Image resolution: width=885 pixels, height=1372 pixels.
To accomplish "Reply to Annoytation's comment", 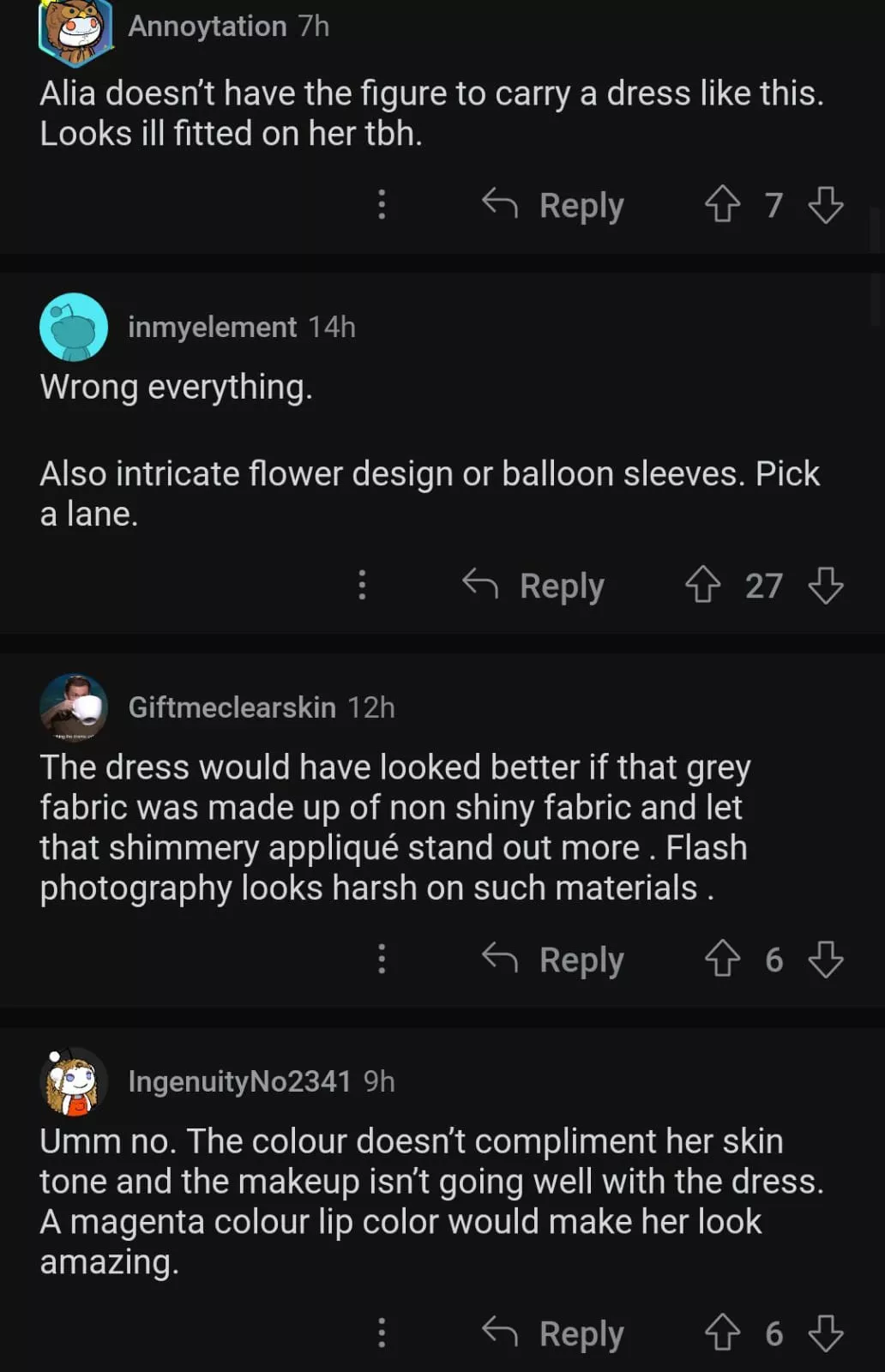I will click(x=554, y=205).
